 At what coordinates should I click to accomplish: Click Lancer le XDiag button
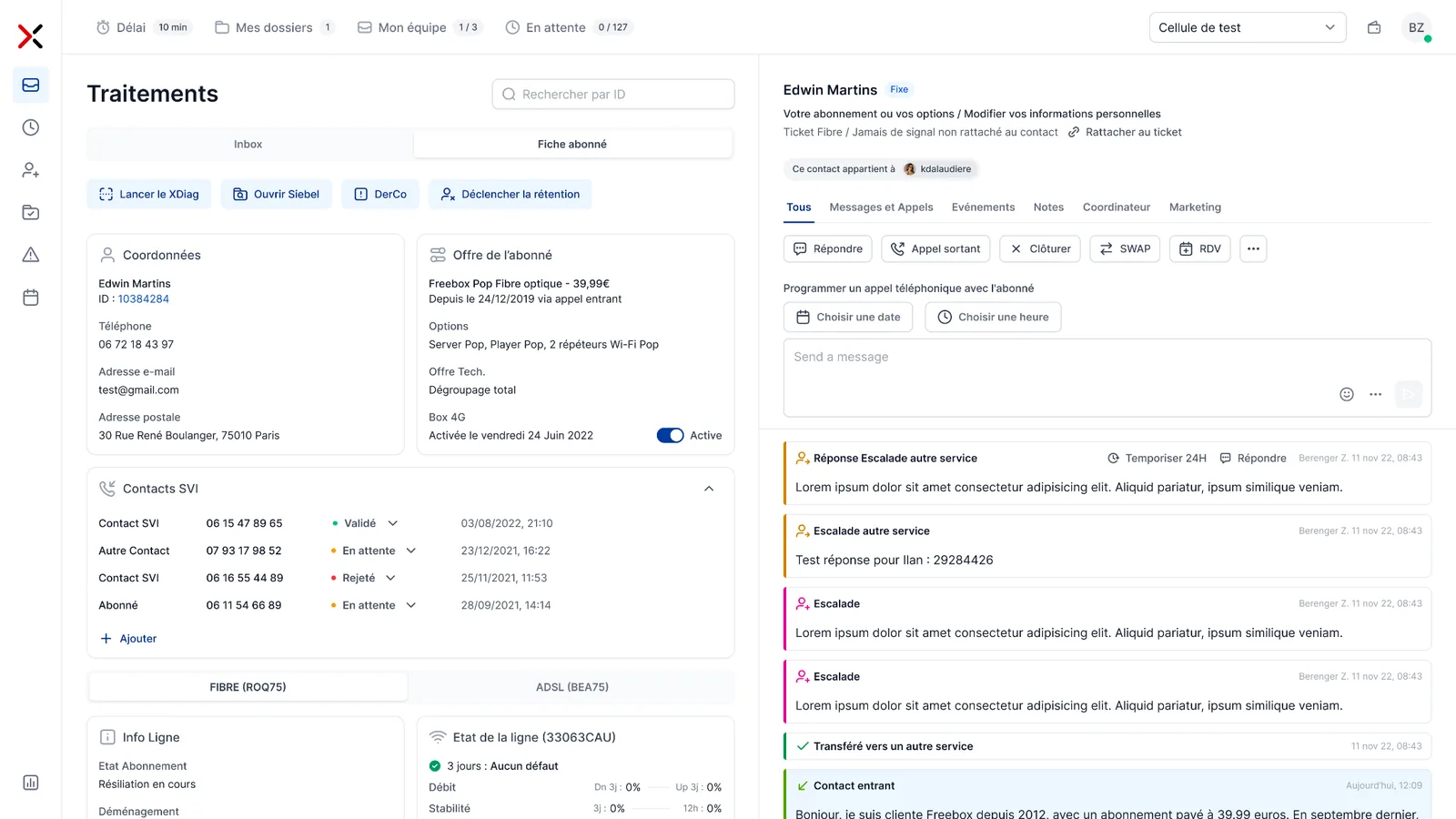pos(149,194)
